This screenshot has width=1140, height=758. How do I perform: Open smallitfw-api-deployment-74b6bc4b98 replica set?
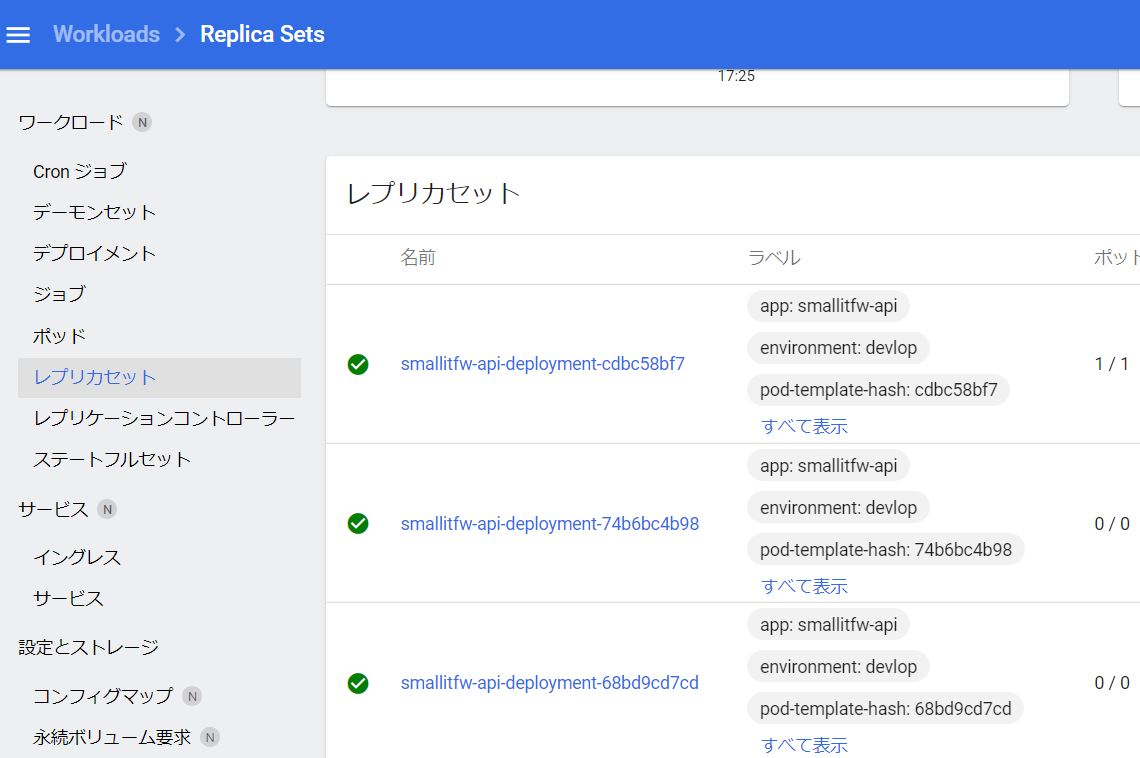[x=549, y=523]
